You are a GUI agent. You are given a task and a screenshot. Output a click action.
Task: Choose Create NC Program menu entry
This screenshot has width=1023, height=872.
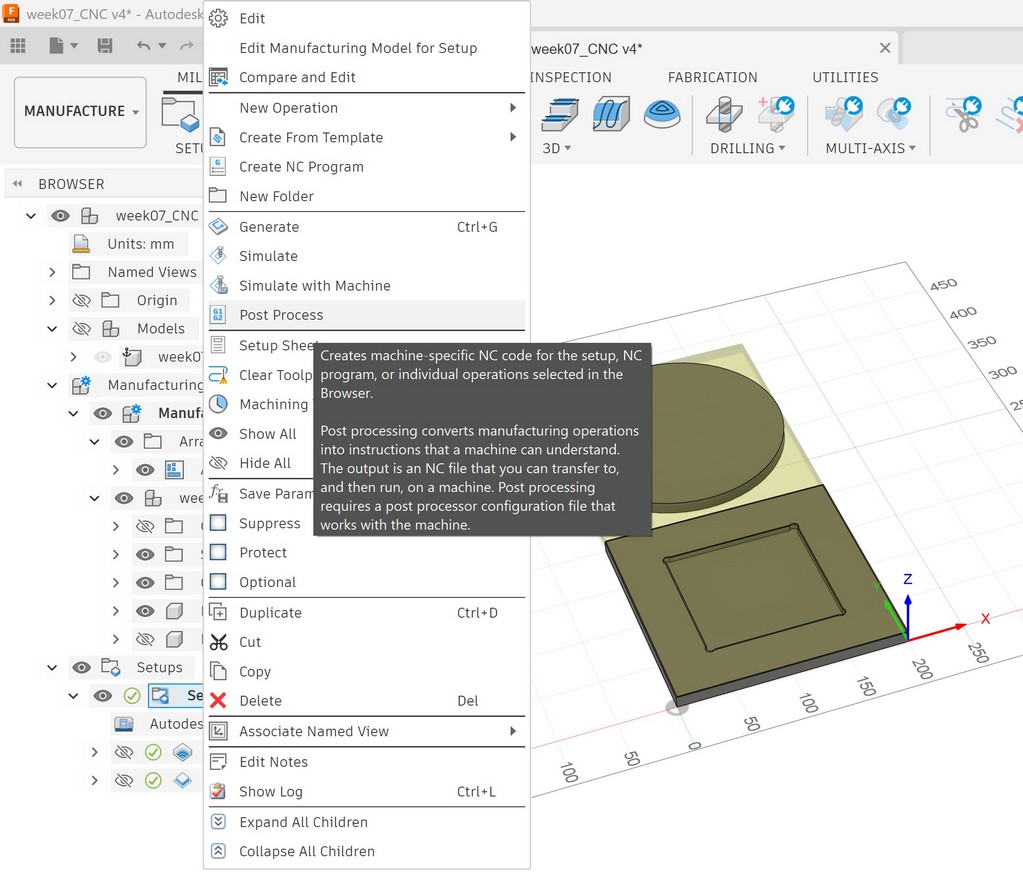pyautogui.click(x=301, y=167)
